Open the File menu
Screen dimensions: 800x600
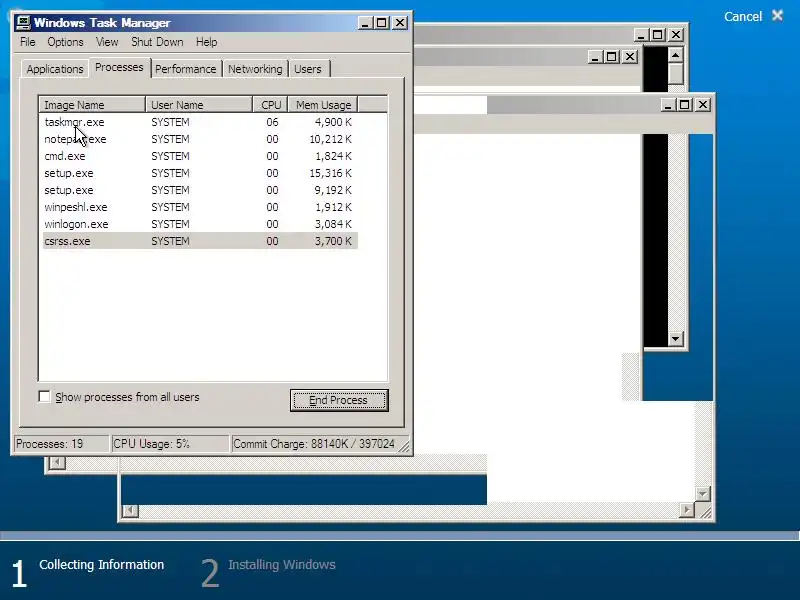tap(28, 42)
